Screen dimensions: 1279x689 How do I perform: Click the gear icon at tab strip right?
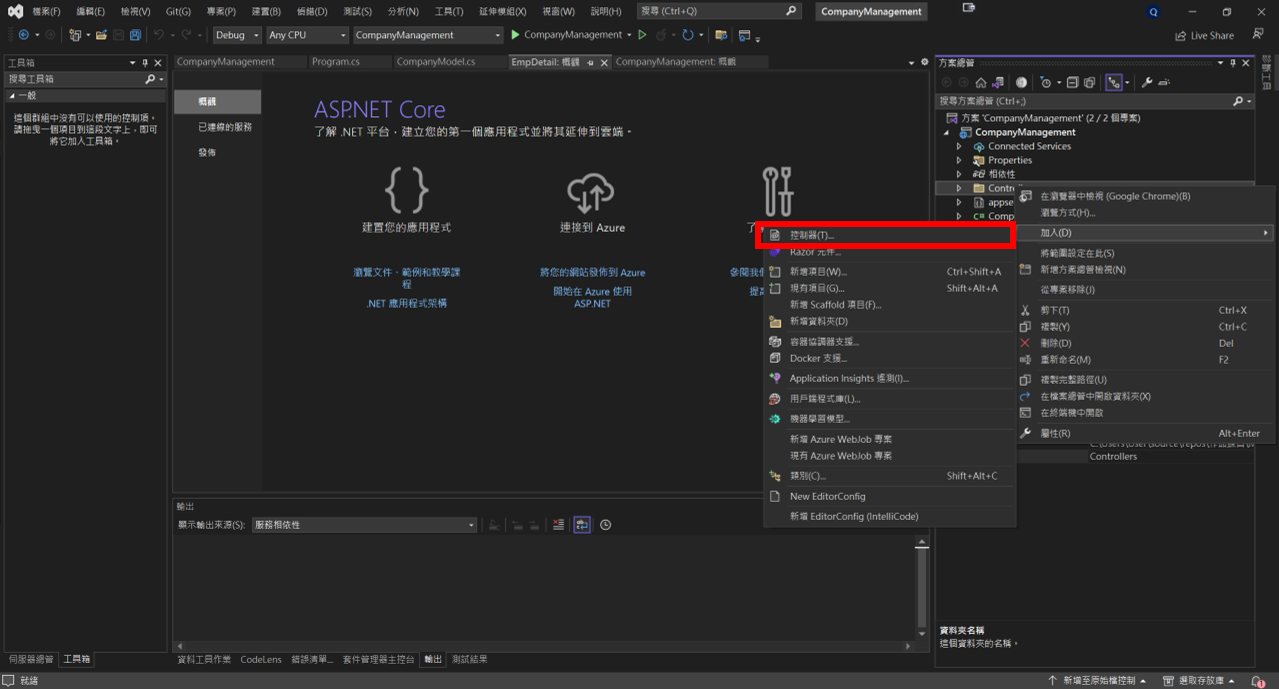coord(924,62)
